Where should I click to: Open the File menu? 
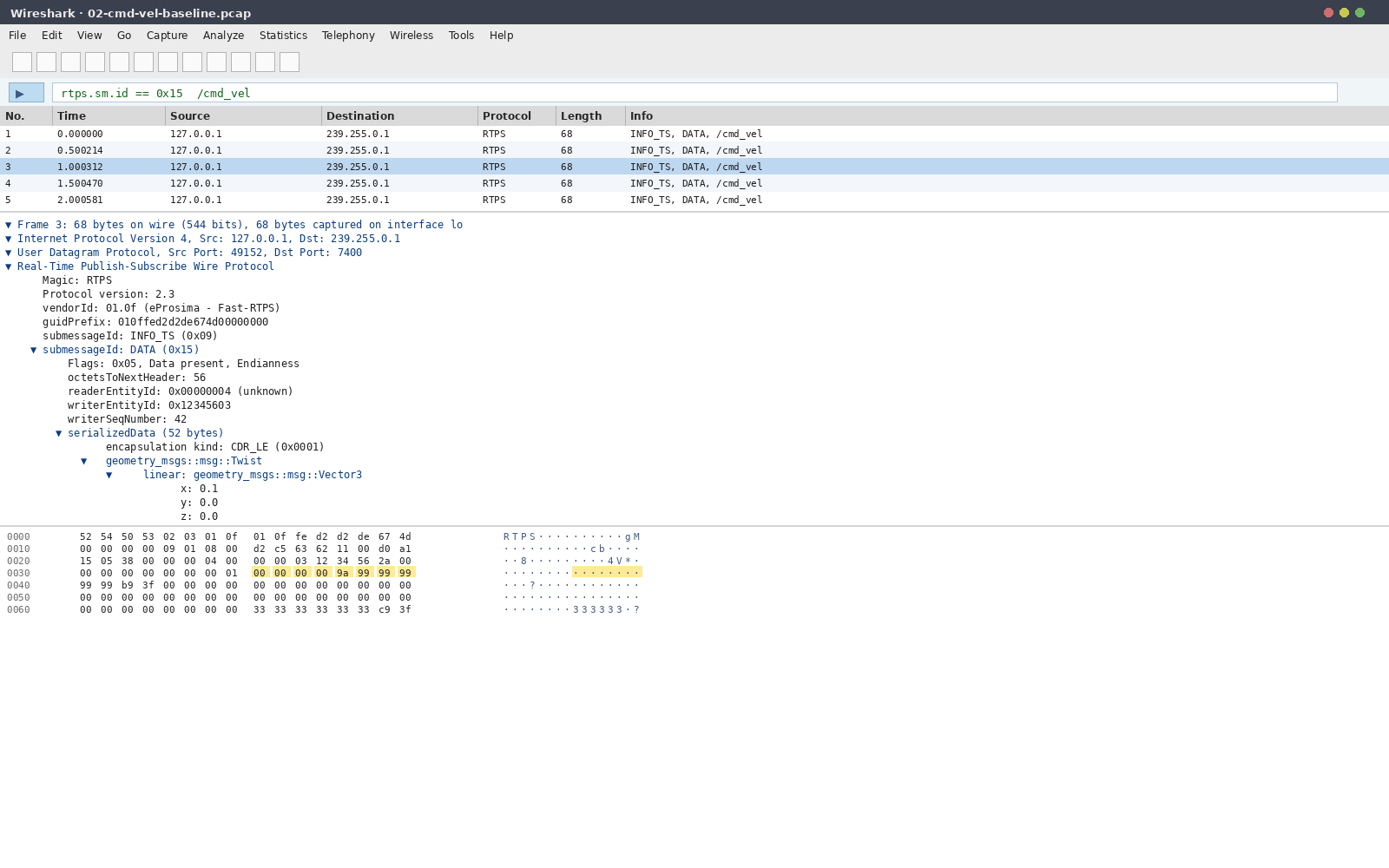click(x=17, y=36)
